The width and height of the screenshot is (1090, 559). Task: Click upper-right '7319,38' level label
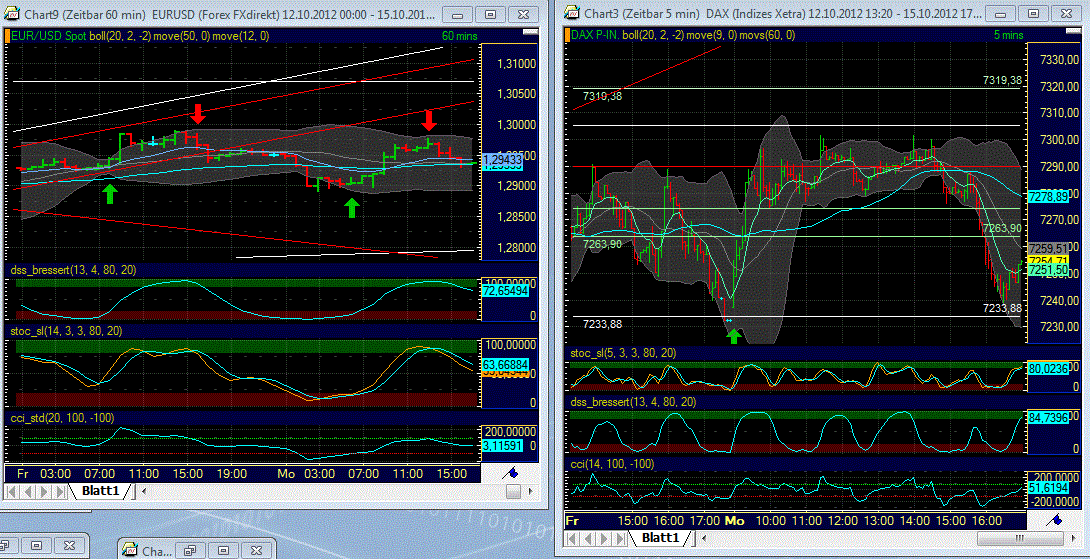point(1002,81)
